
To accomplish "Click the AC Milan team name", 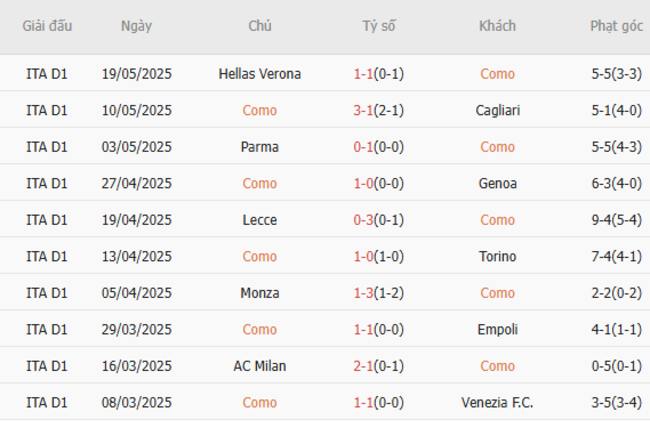I will (259, 366).
